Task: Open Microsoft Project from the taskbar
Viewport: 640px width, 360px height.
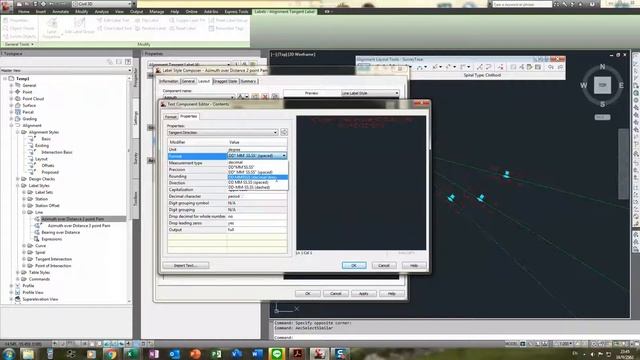Action: [x=216, y=354]
